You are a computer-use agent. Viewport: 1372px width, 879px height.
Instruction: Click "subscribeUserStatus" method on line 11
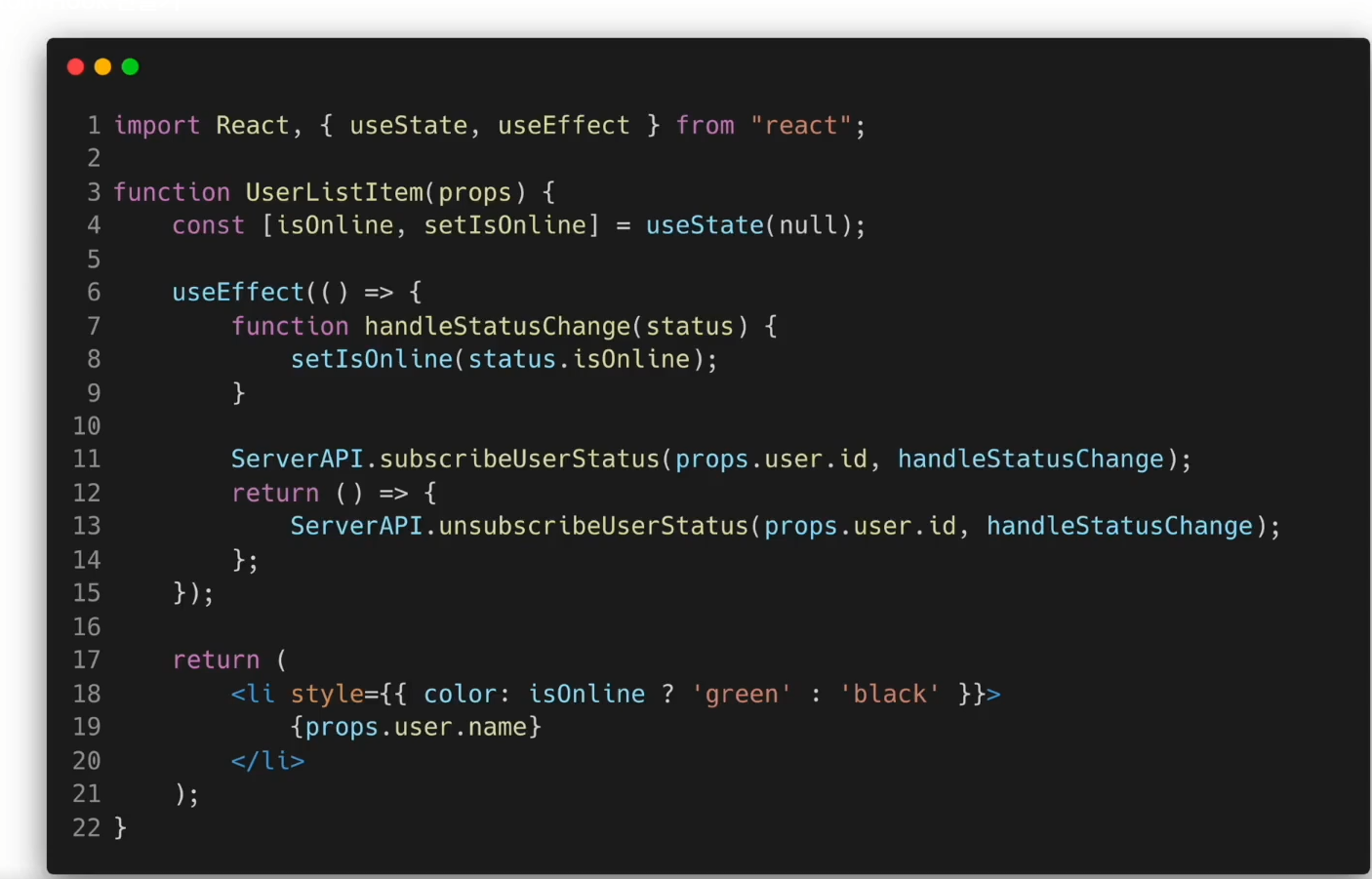point(520,459)
